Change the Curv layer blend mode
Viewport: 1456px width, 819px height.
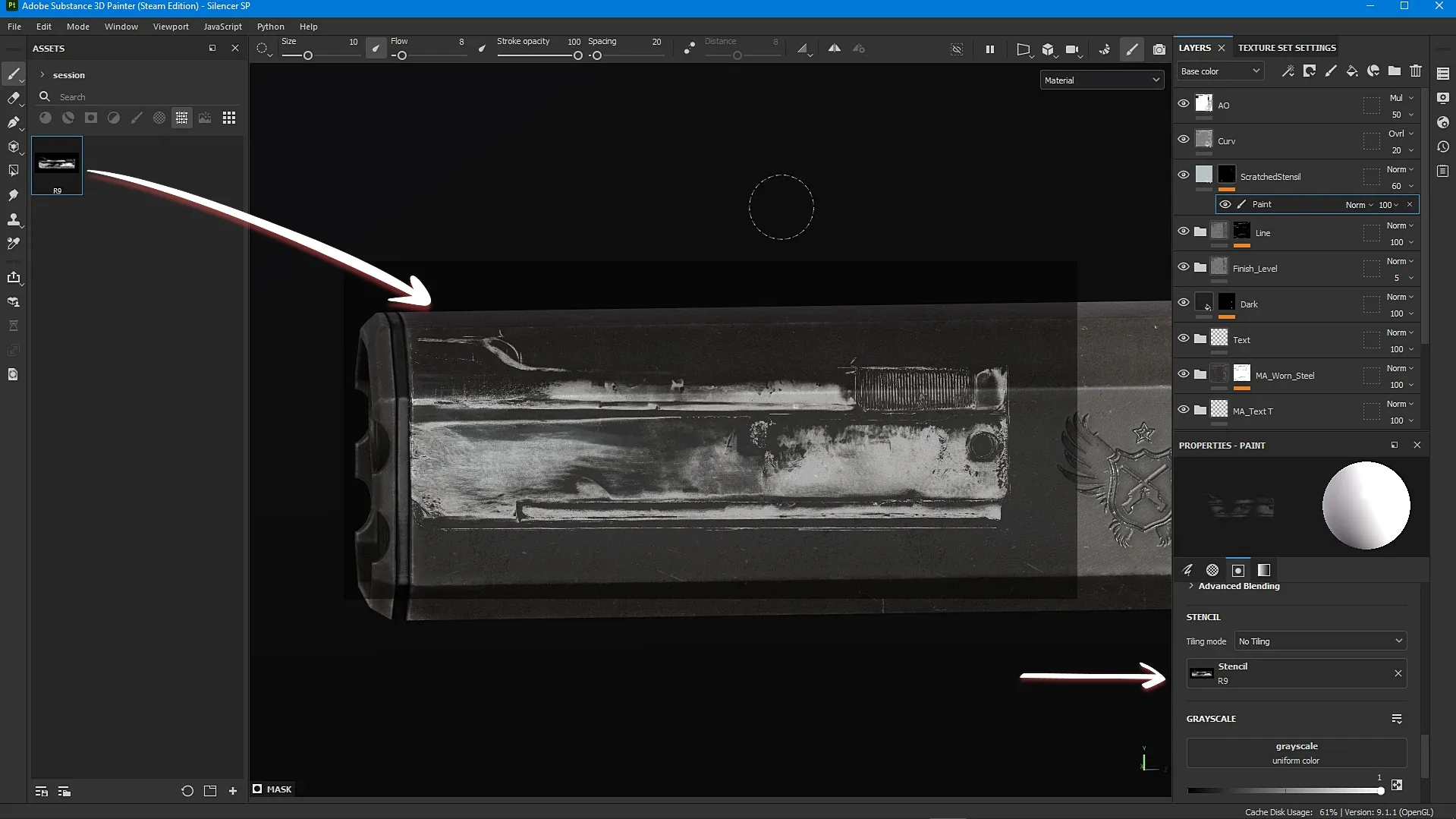pos(1400,134)
